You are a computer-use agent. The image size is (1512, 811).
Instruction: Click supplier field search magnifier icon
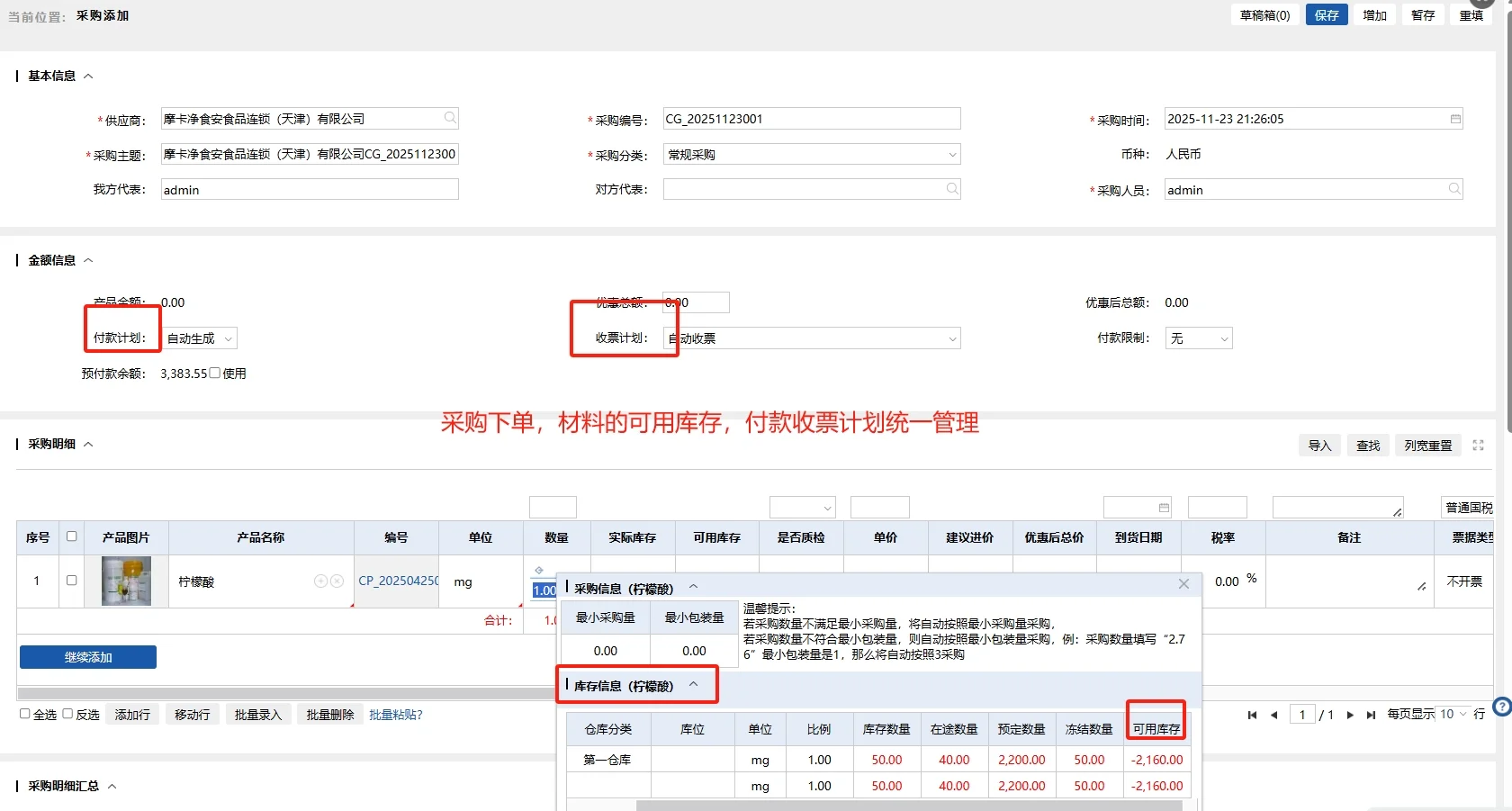(449, 118)
